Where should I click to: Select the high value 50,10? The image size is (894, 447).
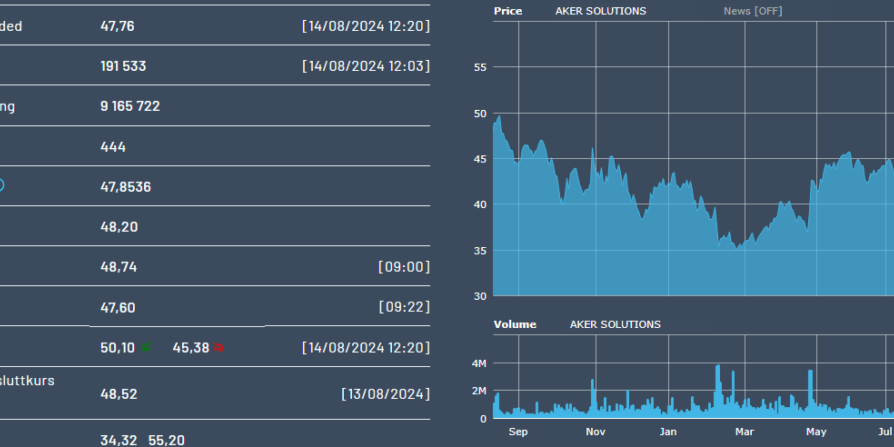pyautogui.click(x=117, y=348)
